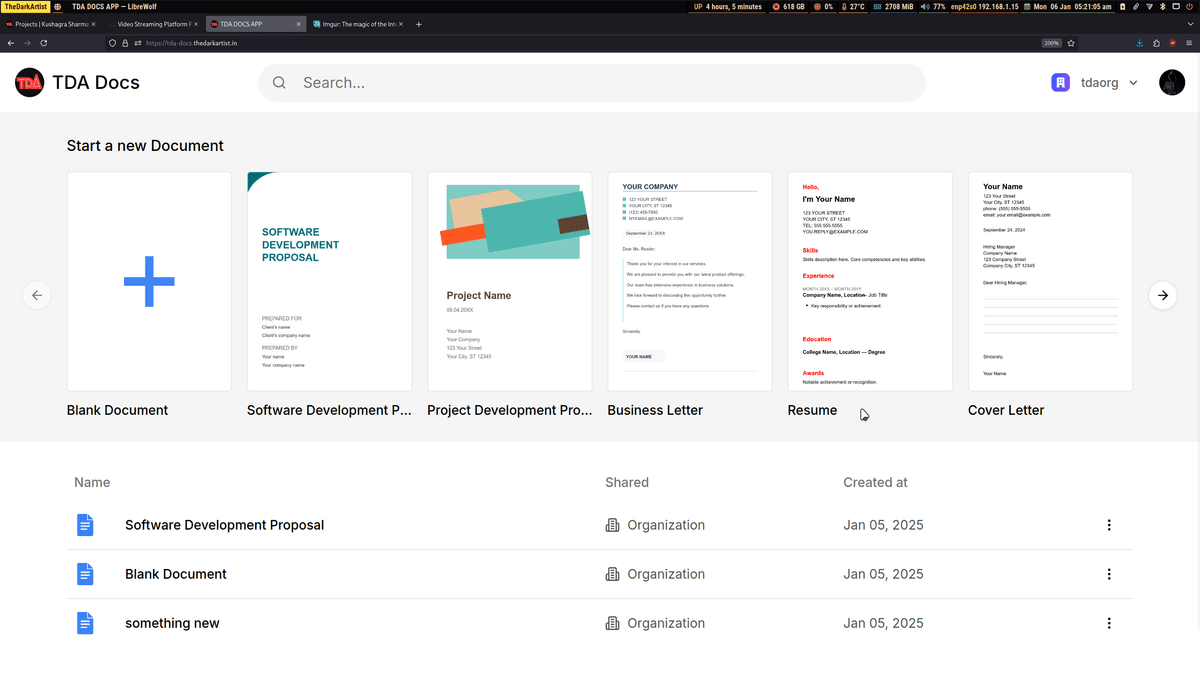The width and height of the screenshot is (1200, 675).
Task: Select the Resume template thumbnail
Action: [x=870, y=281]
